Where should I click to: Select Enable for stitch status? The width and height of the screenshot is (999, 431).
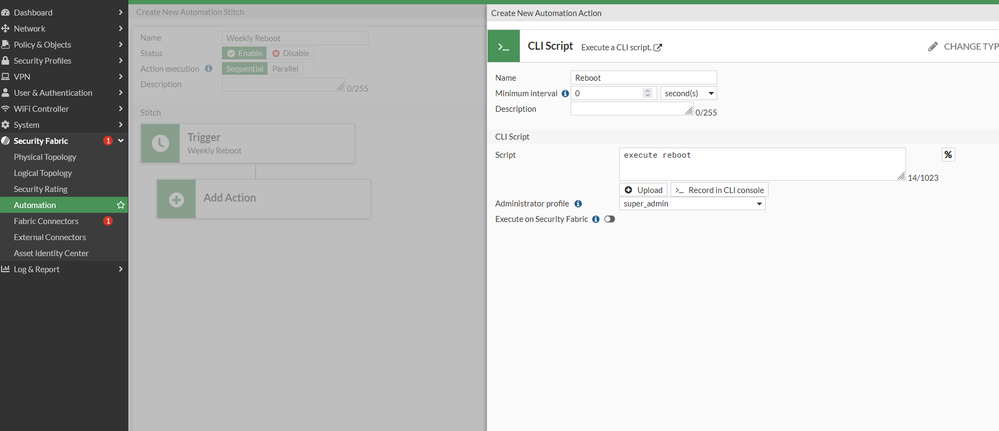tap(244, 54)
